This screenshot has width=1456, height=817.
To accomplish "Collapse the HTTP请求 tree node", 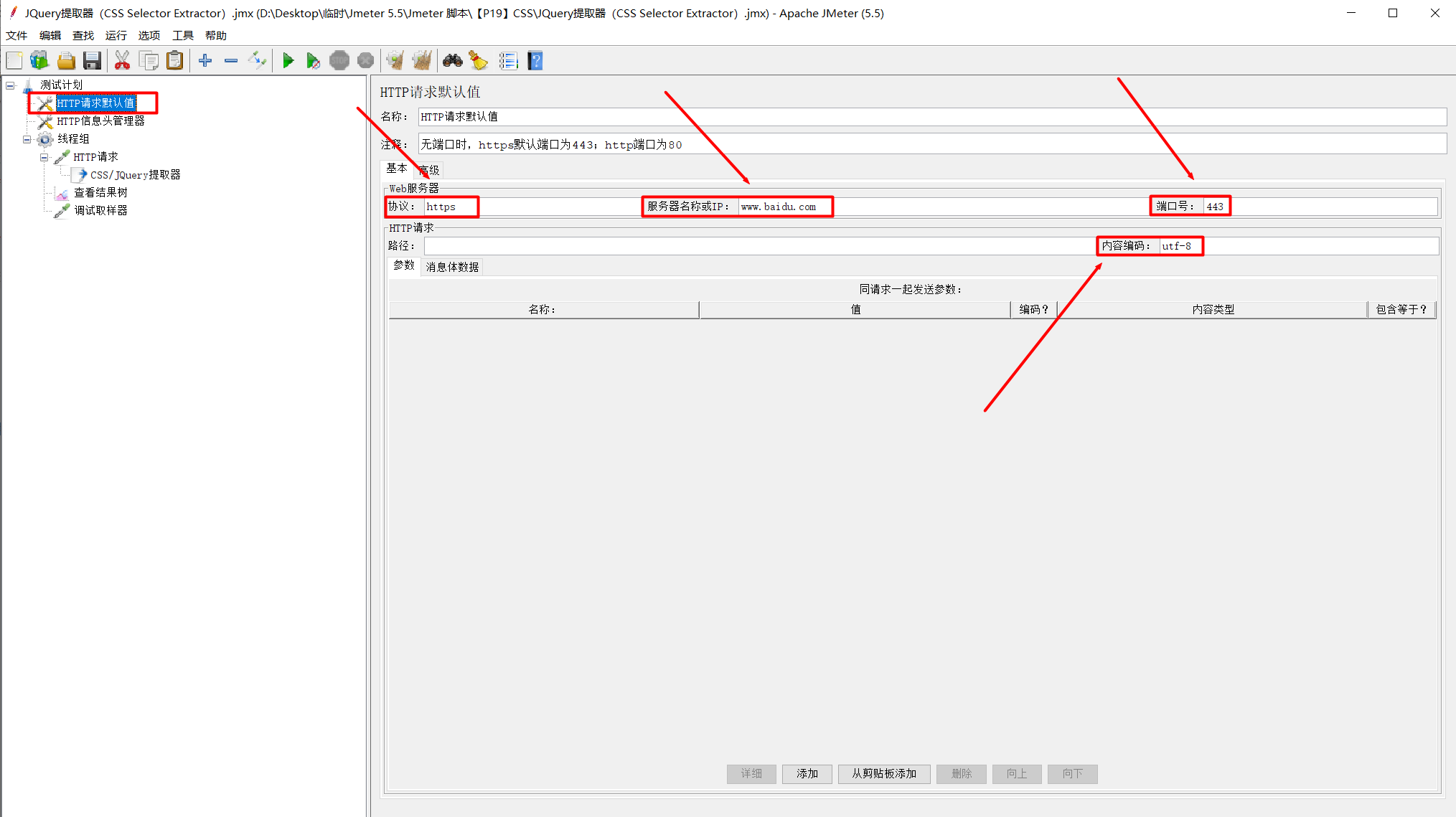I will (x=44, y=157).
